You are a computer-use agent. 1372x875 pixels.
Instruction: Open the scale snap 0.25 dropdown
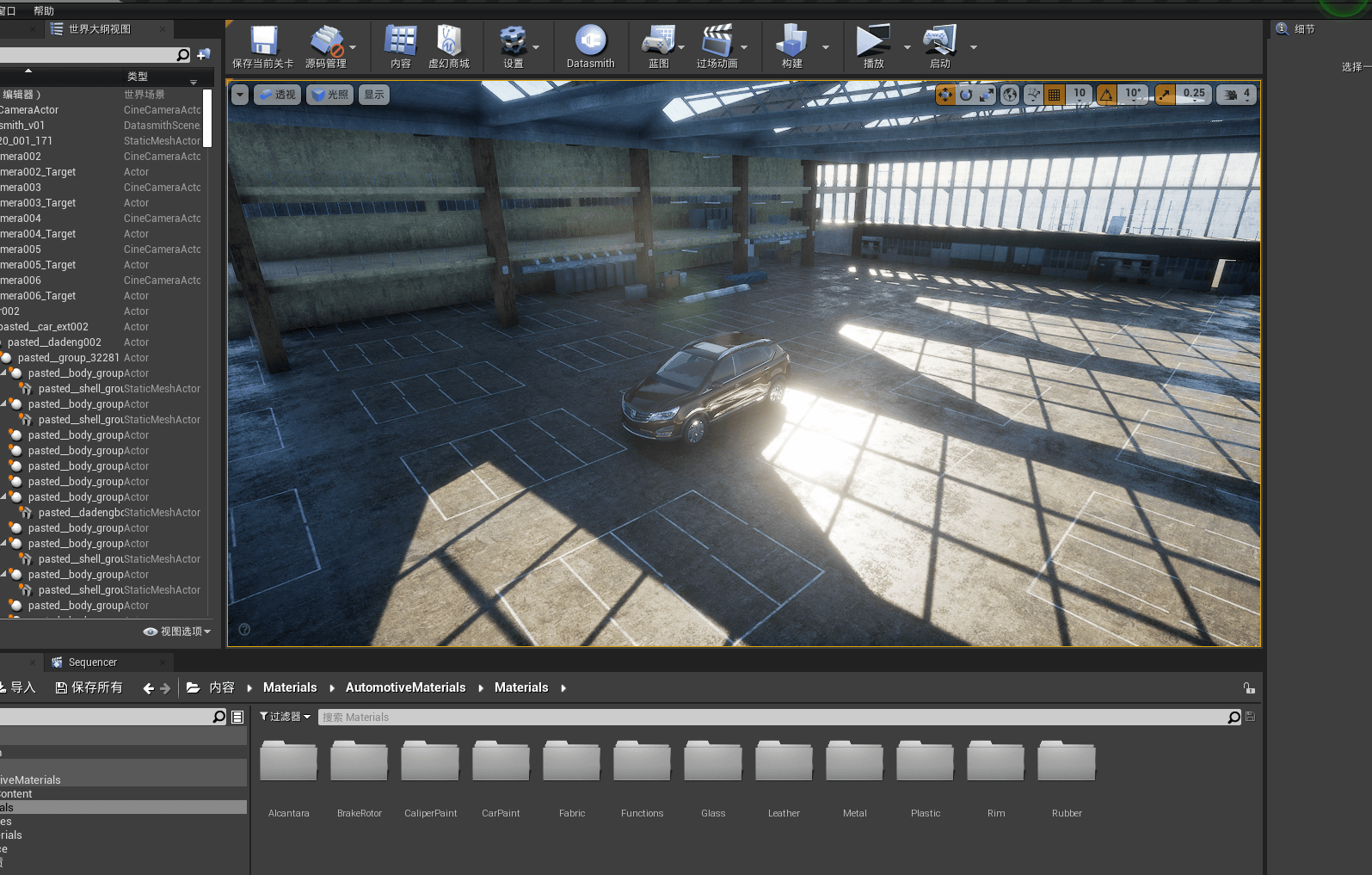tap(1193, 95)
